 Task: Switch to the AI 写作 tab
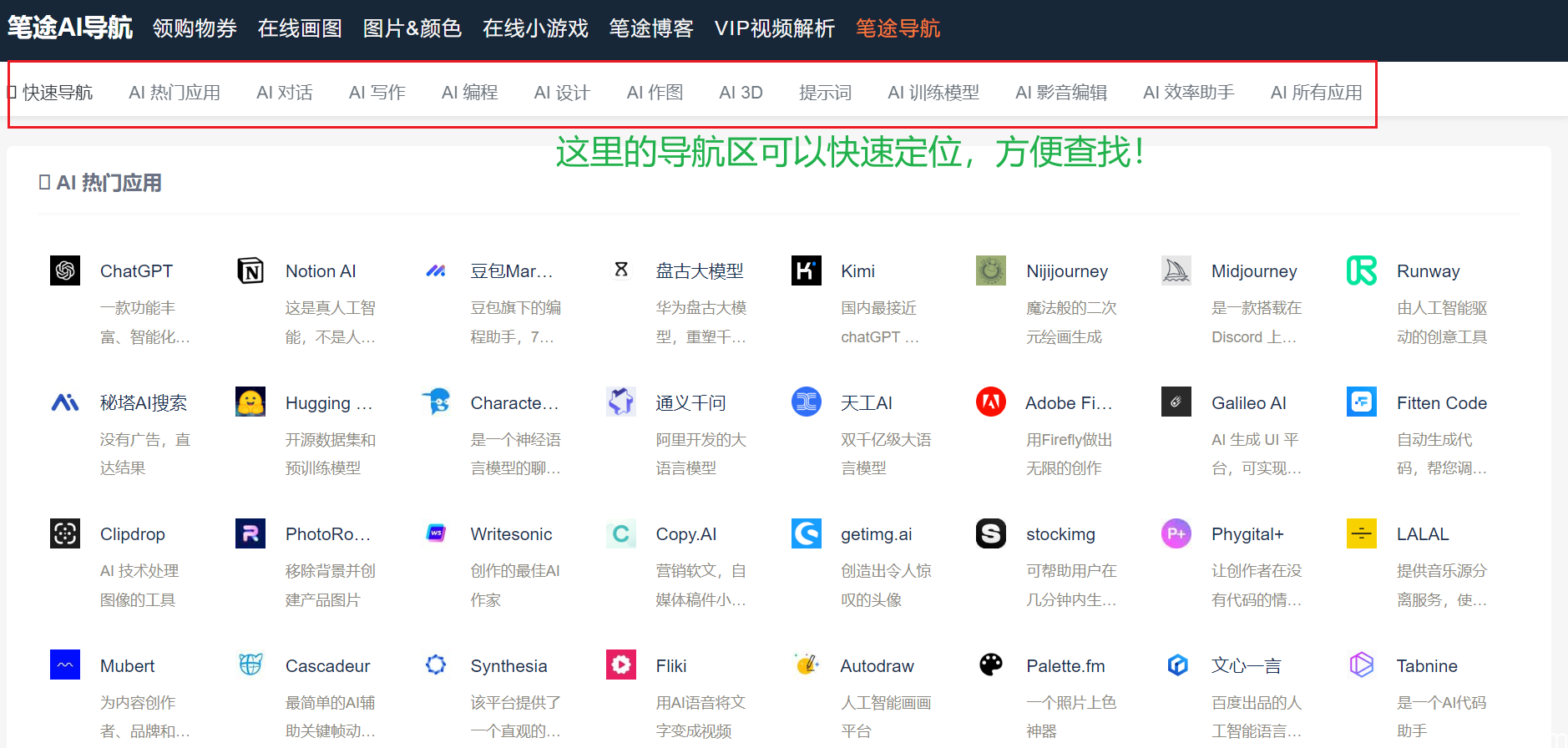(377, 93)
